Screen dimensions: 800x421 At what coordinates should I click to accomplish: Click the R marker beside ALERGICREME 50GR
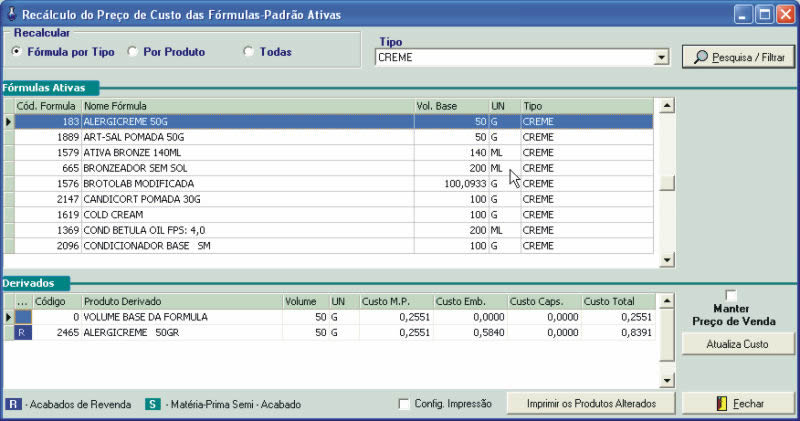[x=23, y=333]
